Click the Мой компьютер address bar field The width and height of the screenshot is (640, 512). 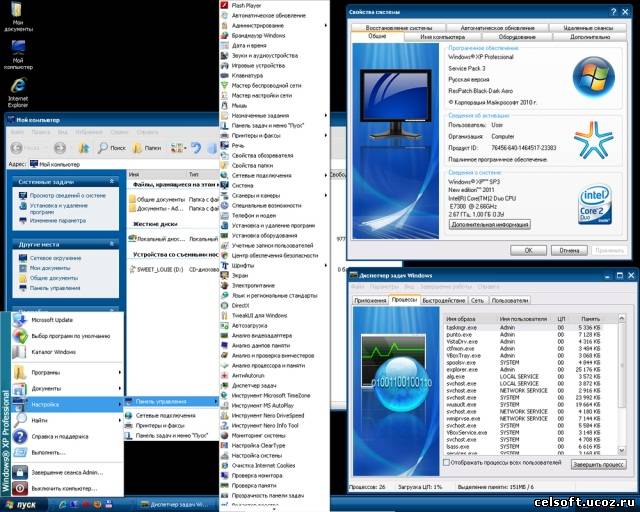(x=124, y=164)
